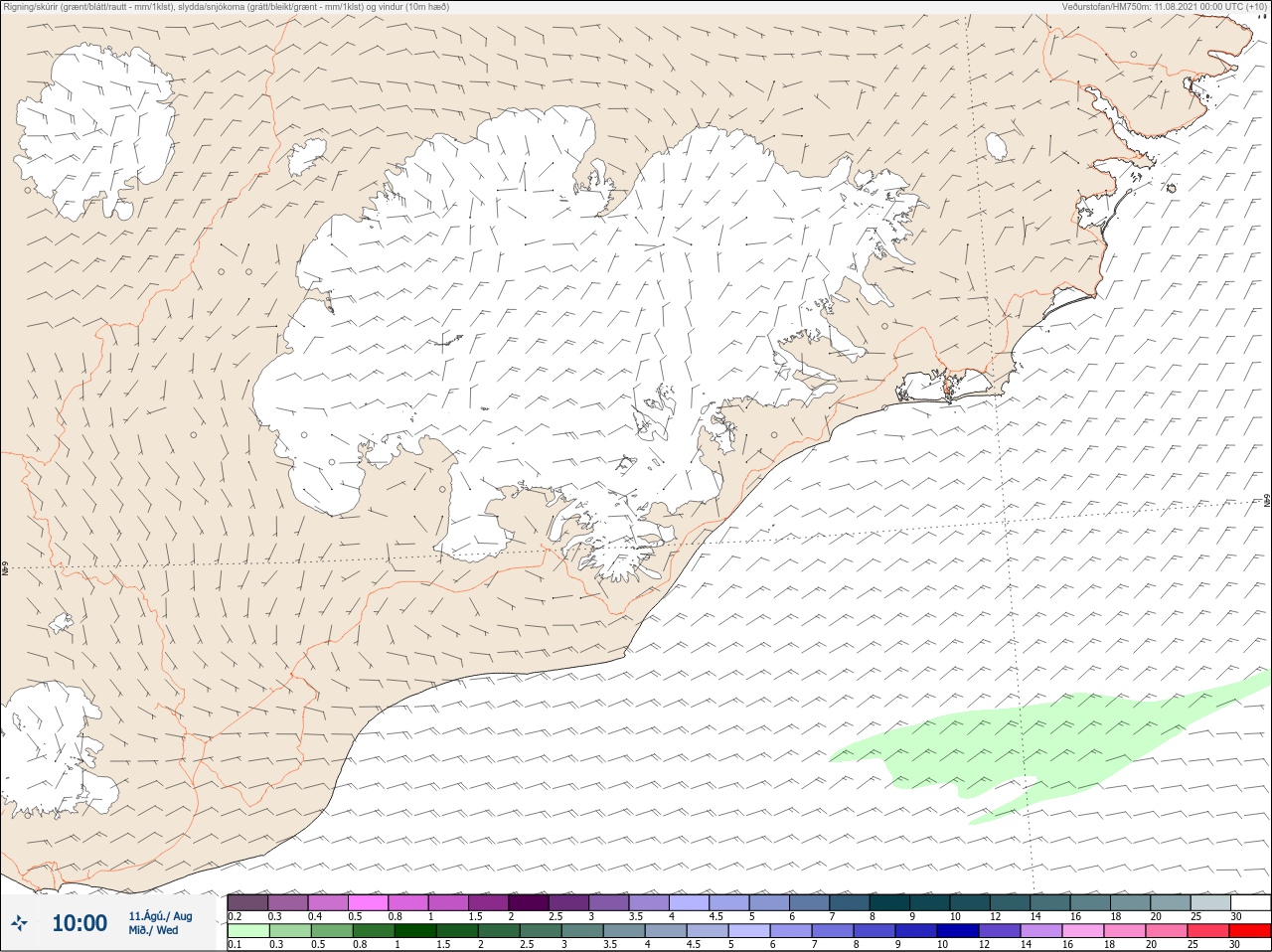1272x952 pixels.
Task: Click the '11.Ágú./ Aug' date text
Action: coord(160,916)
